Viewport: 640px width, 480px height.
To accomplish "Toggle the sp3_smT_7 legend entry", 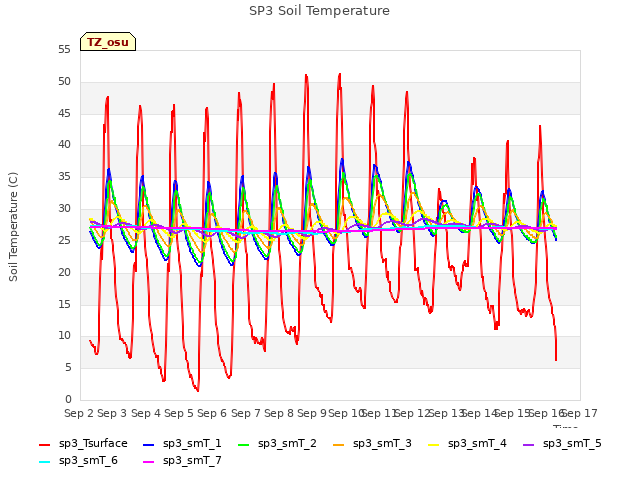I will point(182,460).
